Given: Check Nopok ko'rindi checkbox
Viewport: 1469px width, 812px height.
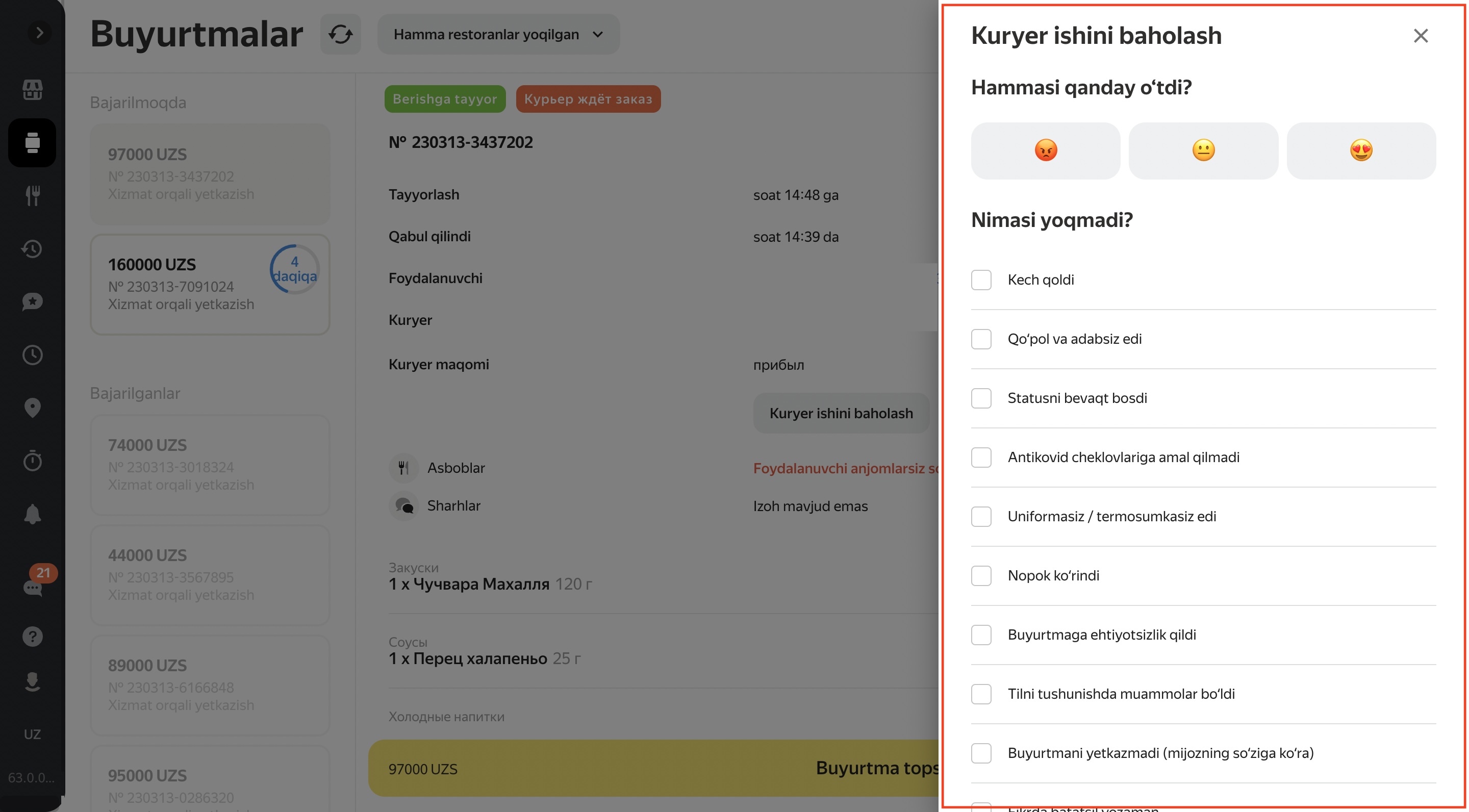Looking at the screenshot, I should [x=981, y=576].
